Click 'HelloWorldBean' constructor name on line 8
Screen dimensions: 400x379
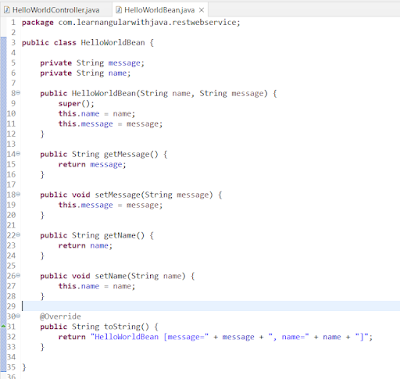(104, 93)
